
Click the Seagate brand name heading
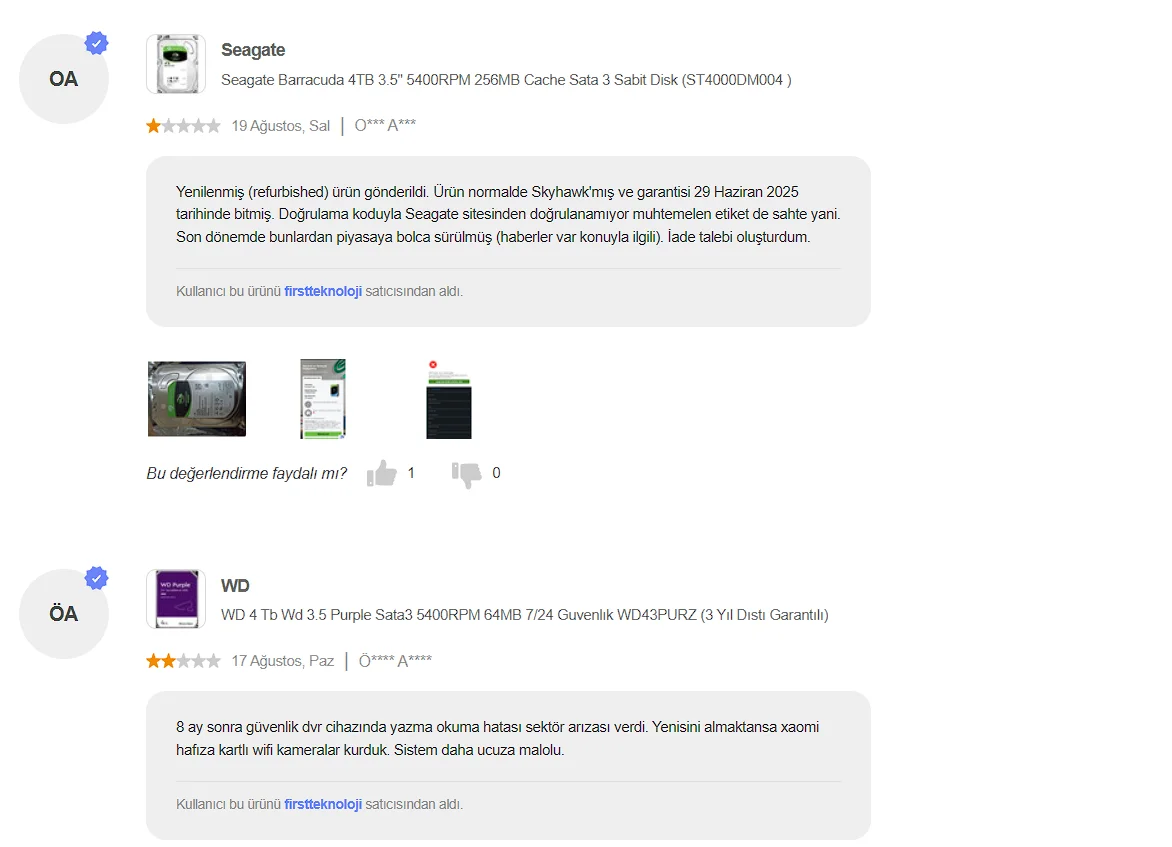click(253, 50)
